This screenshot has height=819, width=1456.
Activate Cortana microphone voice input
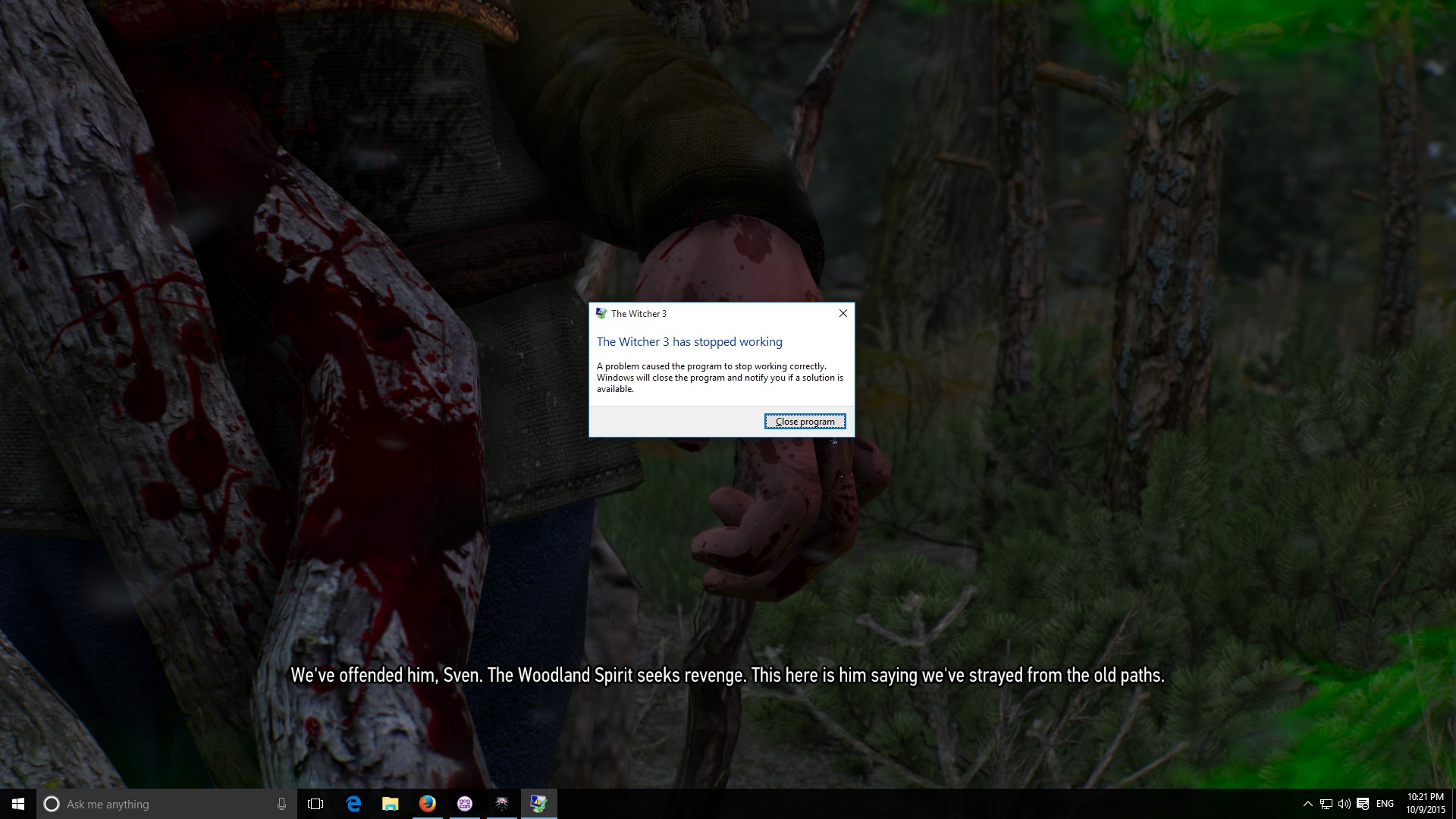281,804
